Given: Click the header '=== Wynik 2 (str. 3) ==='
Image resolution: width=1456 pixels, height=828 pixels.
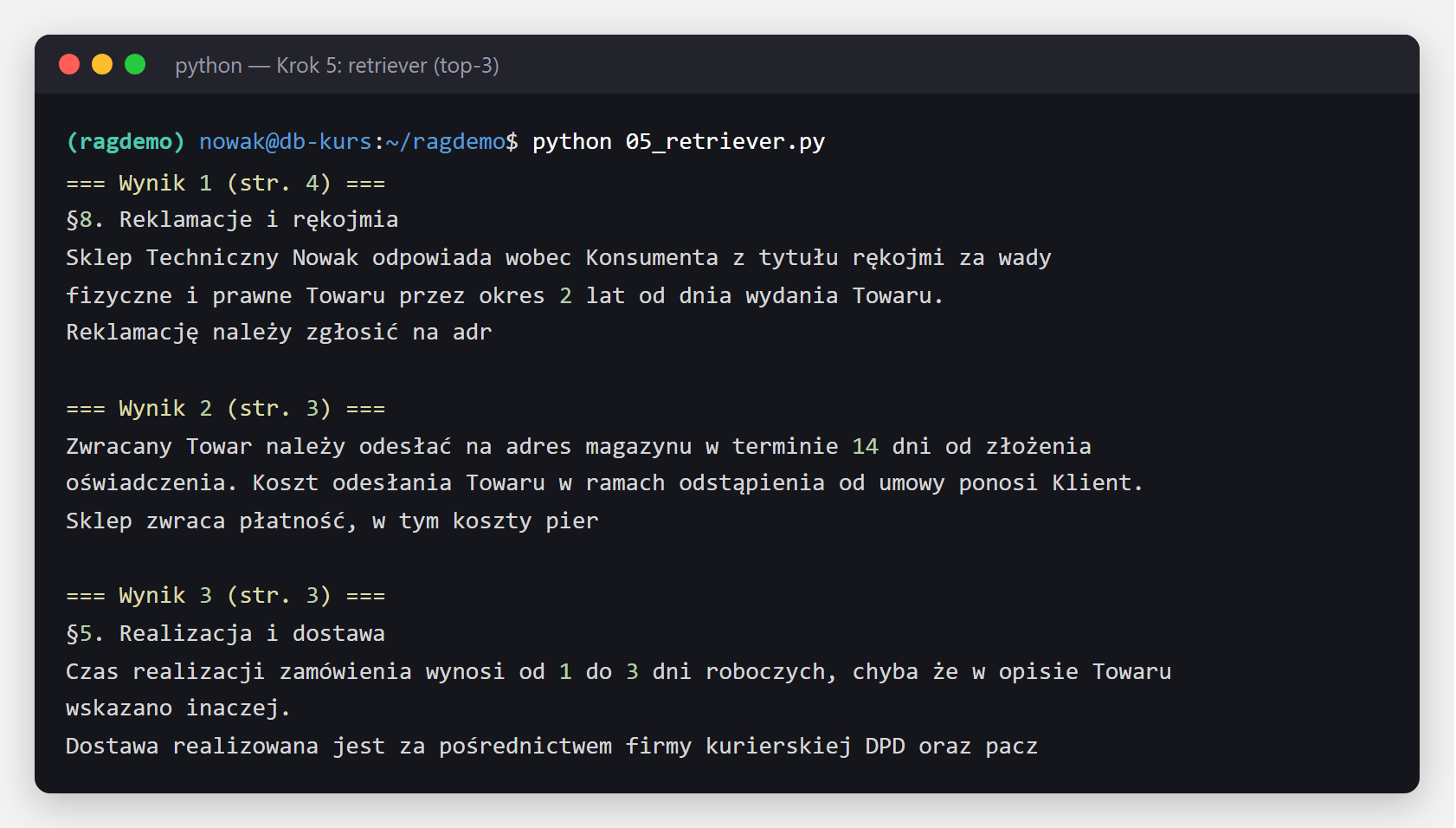Looking at the screenshot, I should coord(226,408).
